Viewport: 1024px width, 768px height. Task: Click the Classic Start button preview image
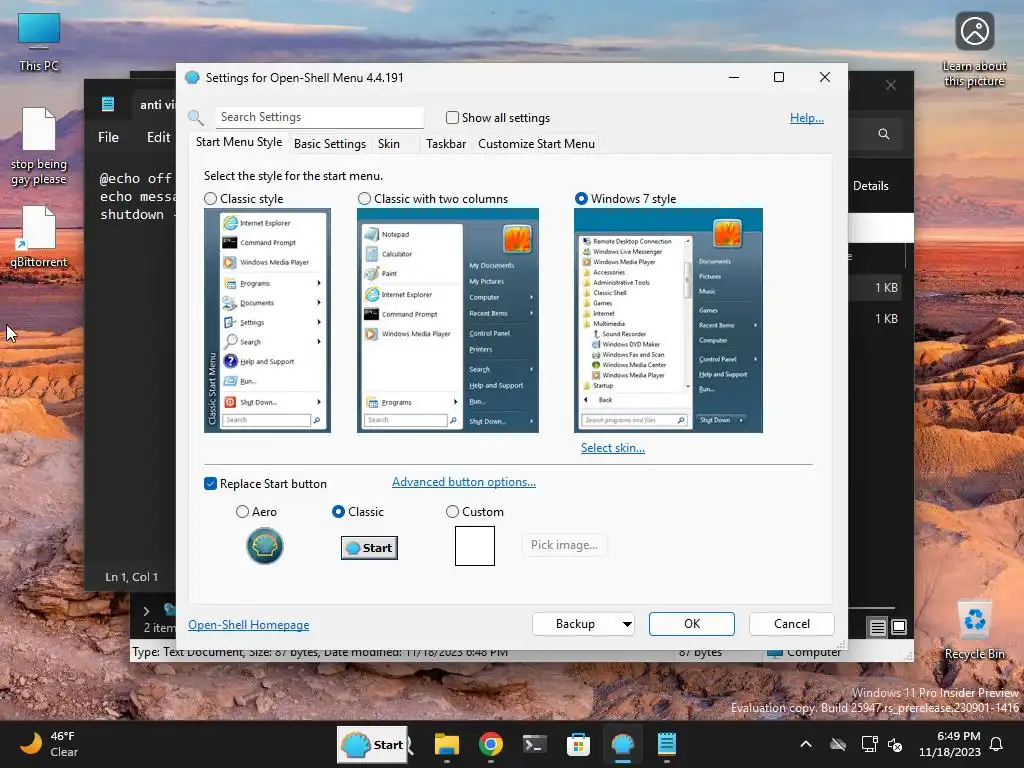point(369,547)
